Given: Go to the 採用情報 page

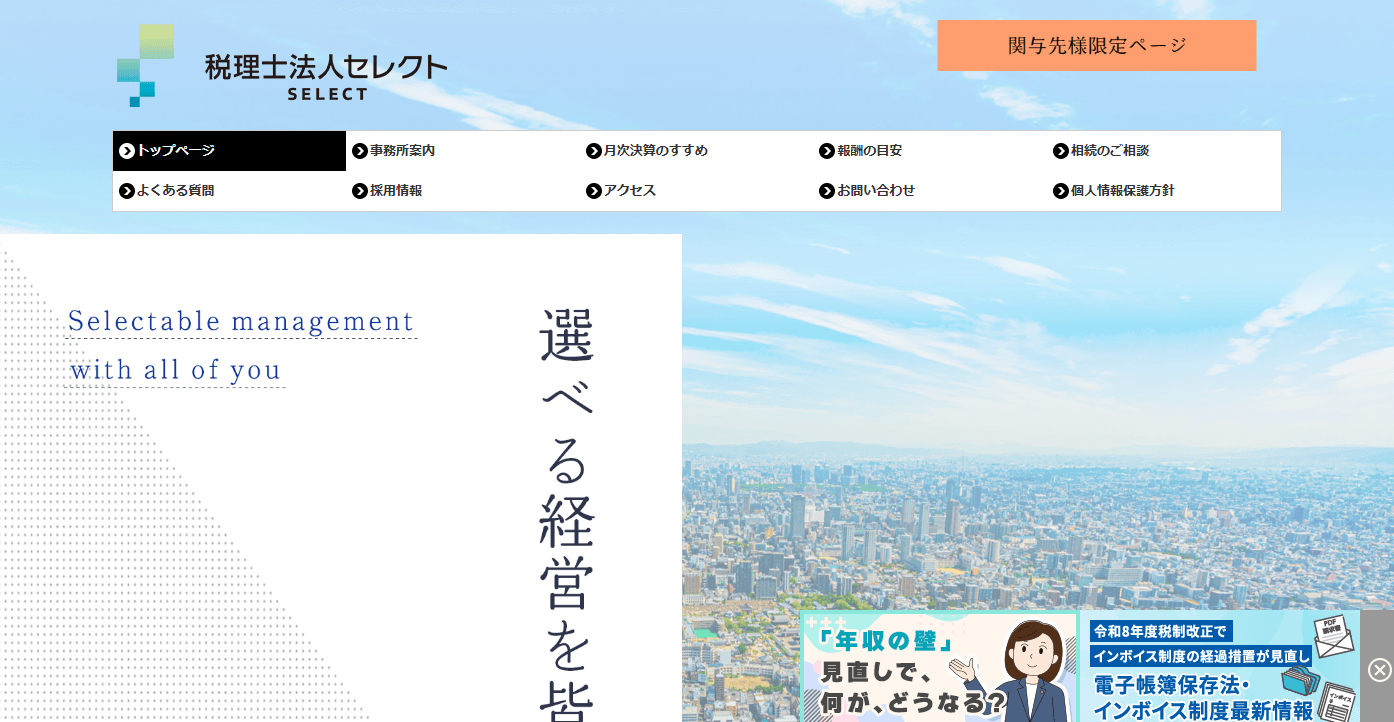Looking at the screenshot, I should pyautogui.click(x=463, y=191).
